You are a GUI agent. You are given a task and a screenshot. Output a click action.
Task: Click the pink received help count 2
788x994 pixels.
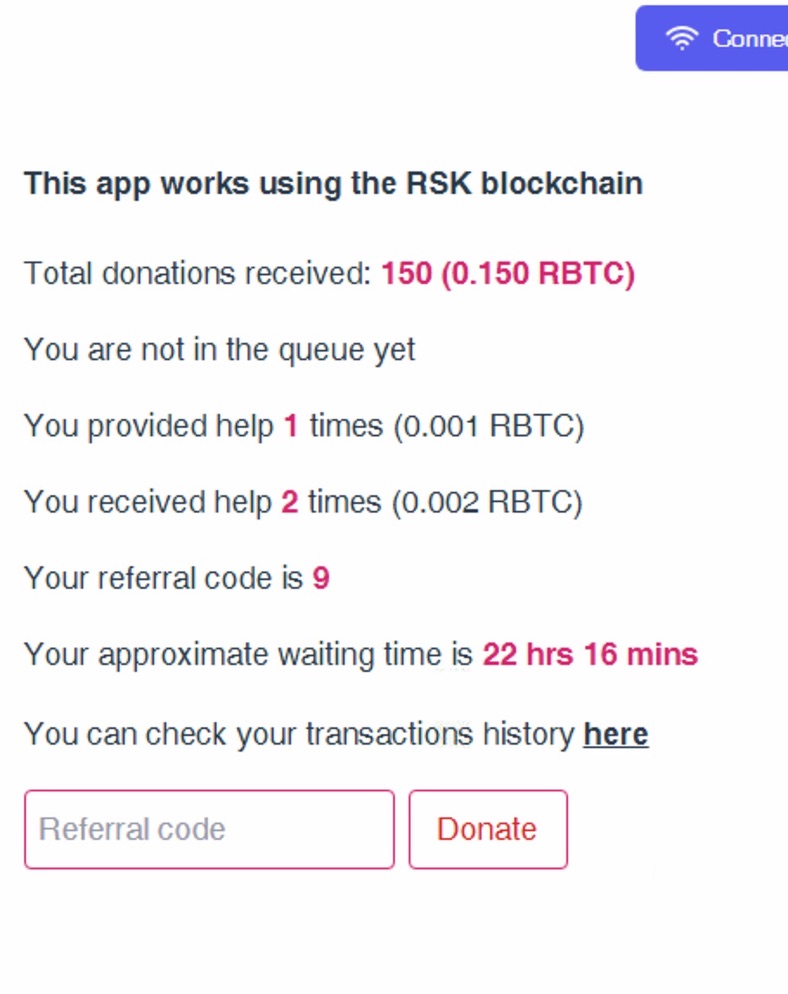(x=290, y=502)
